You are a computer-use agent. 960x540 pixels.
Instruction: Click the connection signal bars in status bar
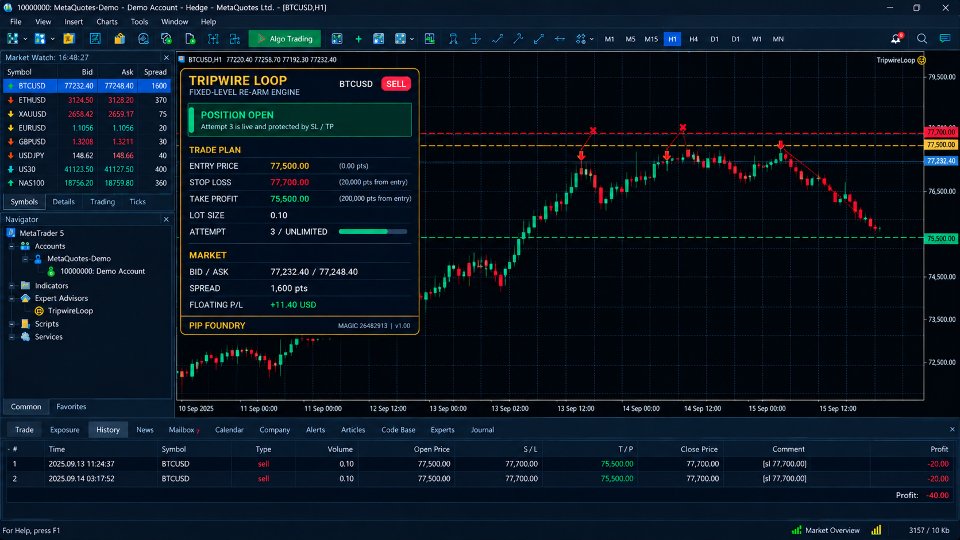tap(877, 530)
